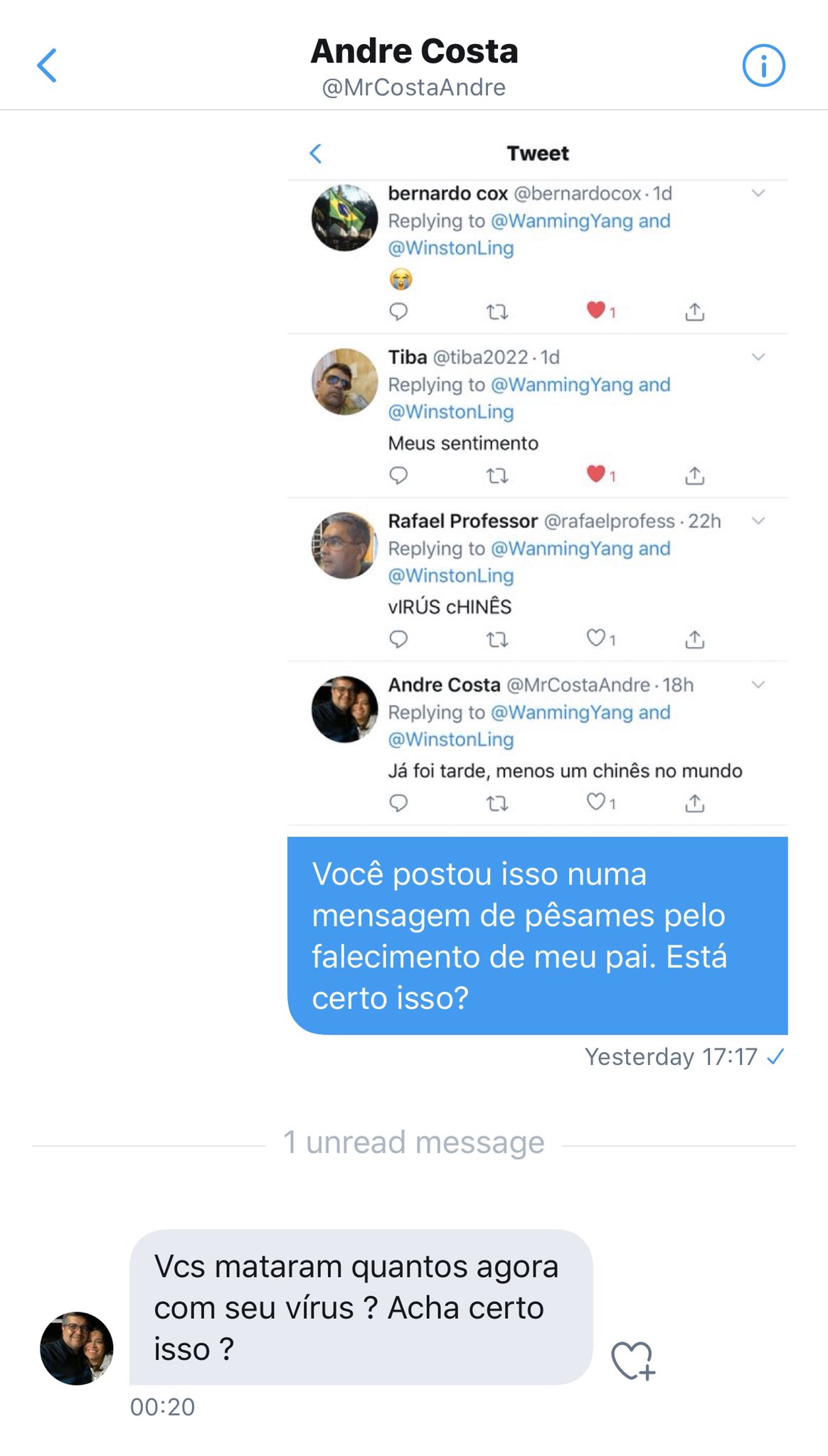Tap the back arrow next to Tweet

click(x=316, y=153)
